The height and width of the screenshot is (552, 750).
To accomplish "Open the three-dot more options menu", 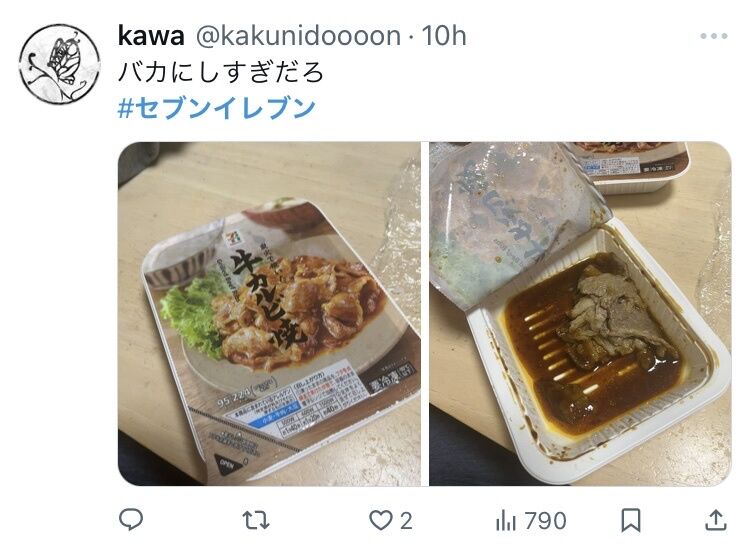I will click(714, 36).
